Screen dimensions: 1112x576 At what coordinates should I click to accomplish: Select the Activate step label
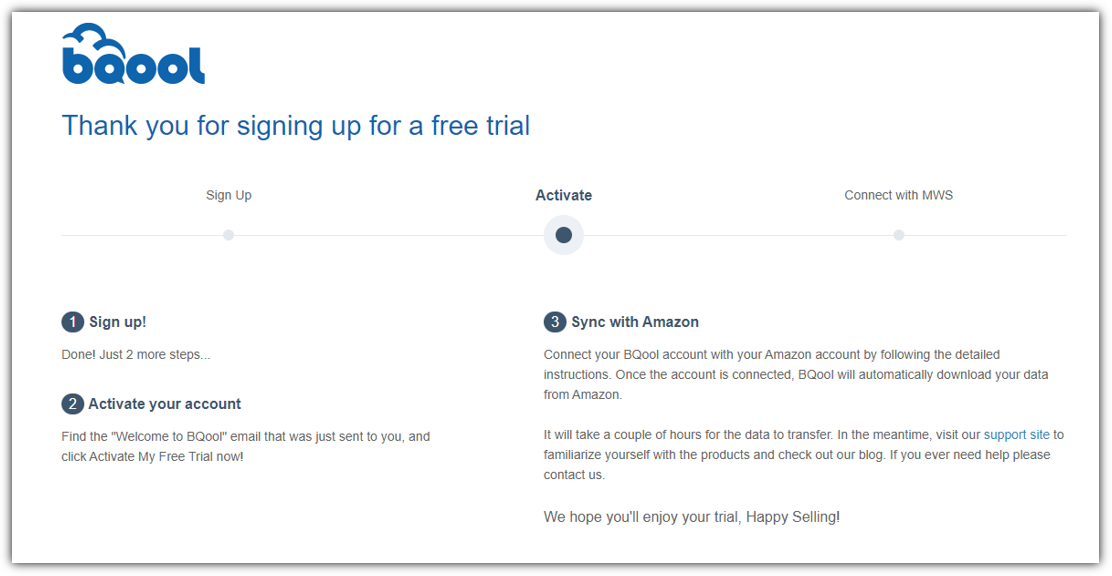[564, 195]
